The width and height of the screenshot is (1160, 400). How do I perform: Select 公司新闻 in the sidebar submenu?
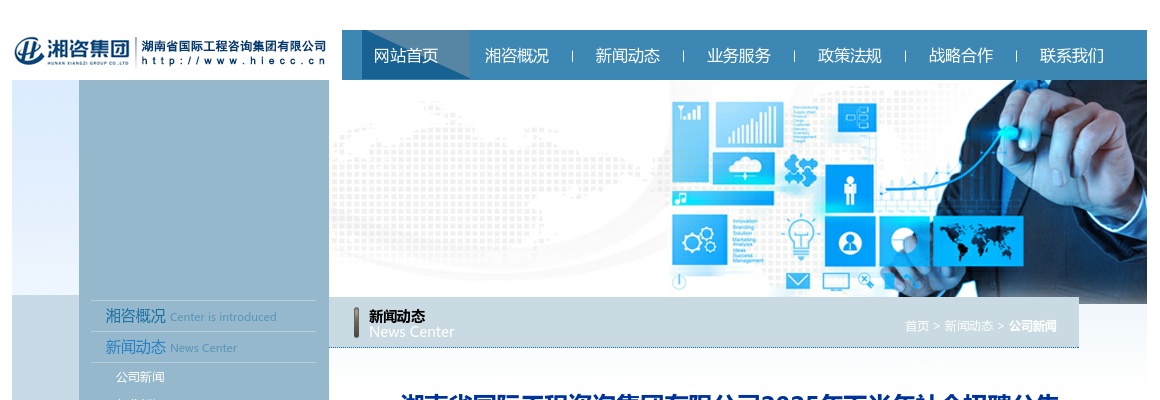point(140,377)
